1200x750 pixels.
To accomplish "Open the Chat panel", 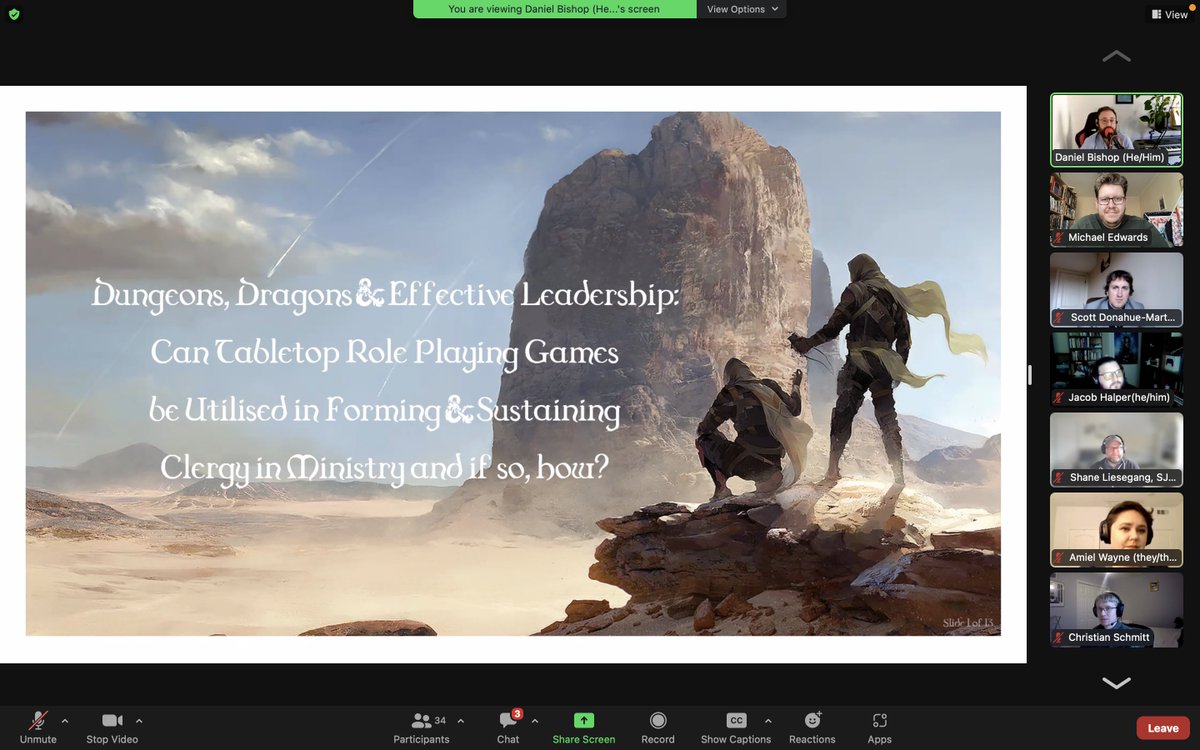I will click(508, 727).
